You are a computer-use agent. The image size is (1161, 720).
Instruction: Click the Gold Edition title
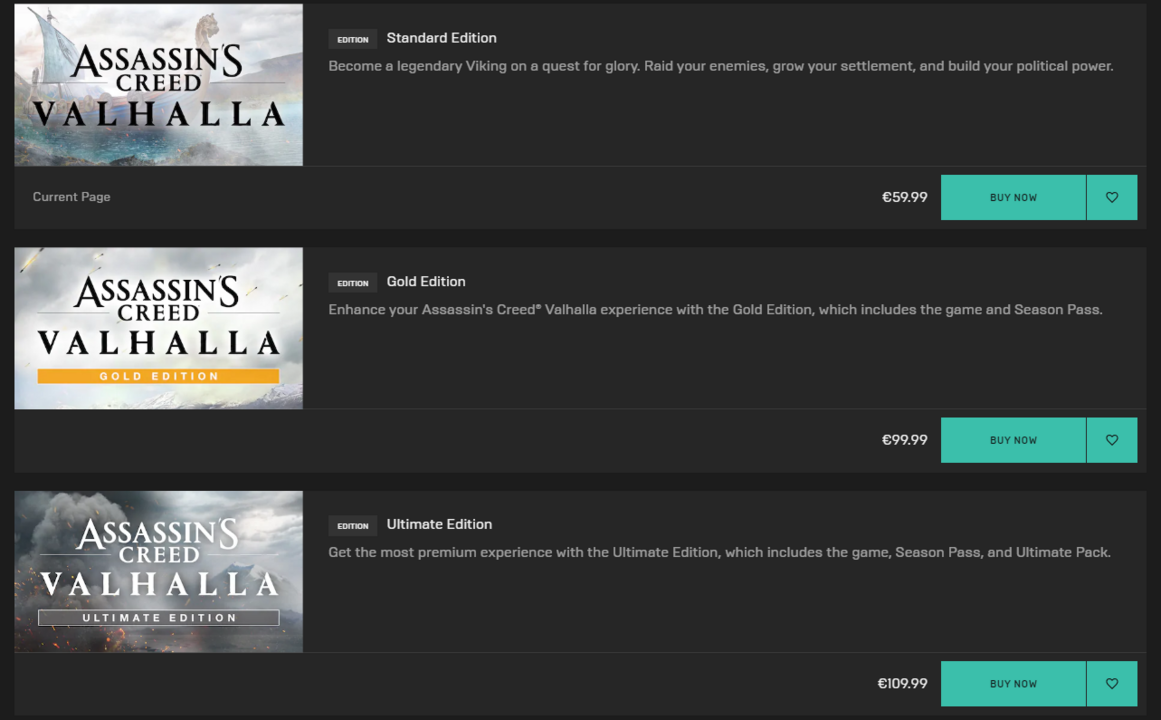coord(426,281)
